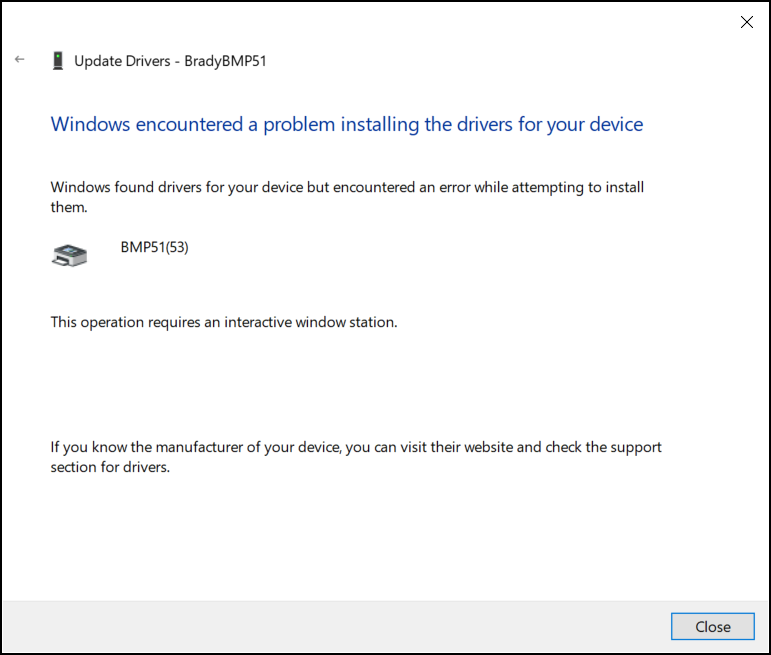The width and height of the screenshot is (771, 655).
Task: Select the BMP51(53) printer icon
Action: (69, 254)
